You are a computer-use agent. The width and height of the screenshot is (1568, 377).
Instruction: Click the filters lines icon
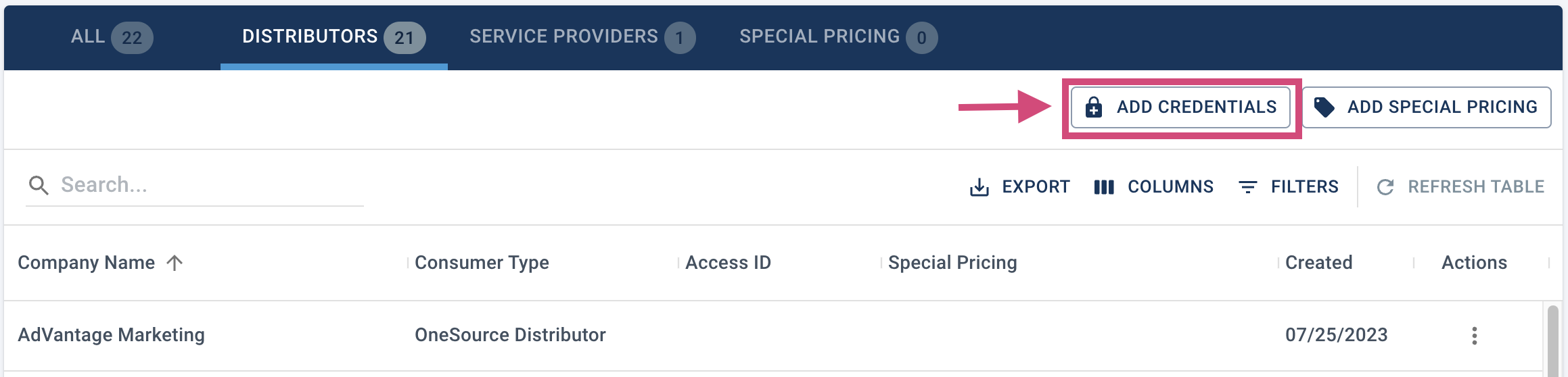[x=1248, y=187]
